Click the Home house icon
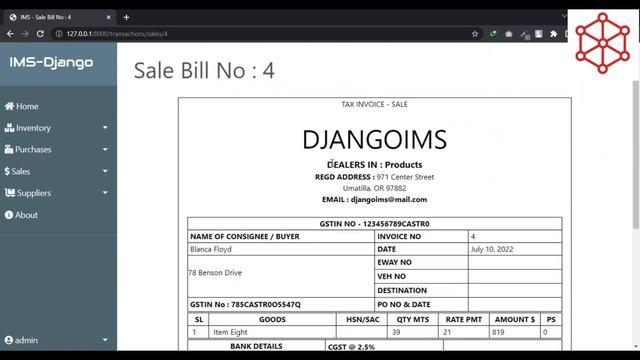Screen dimensions: 640x360 (9, 107)
